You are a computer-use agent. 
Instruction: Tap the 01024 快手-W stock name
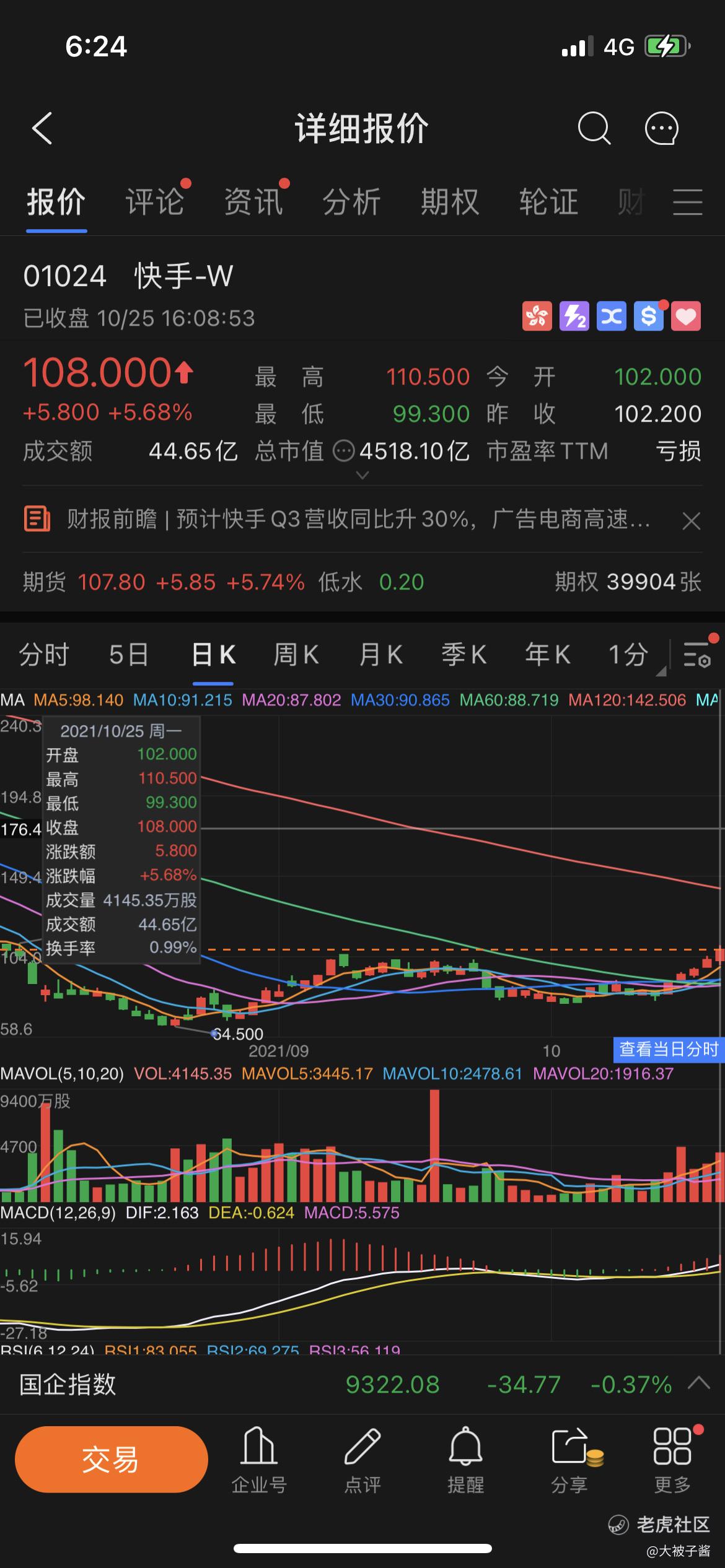coord(128,276)
